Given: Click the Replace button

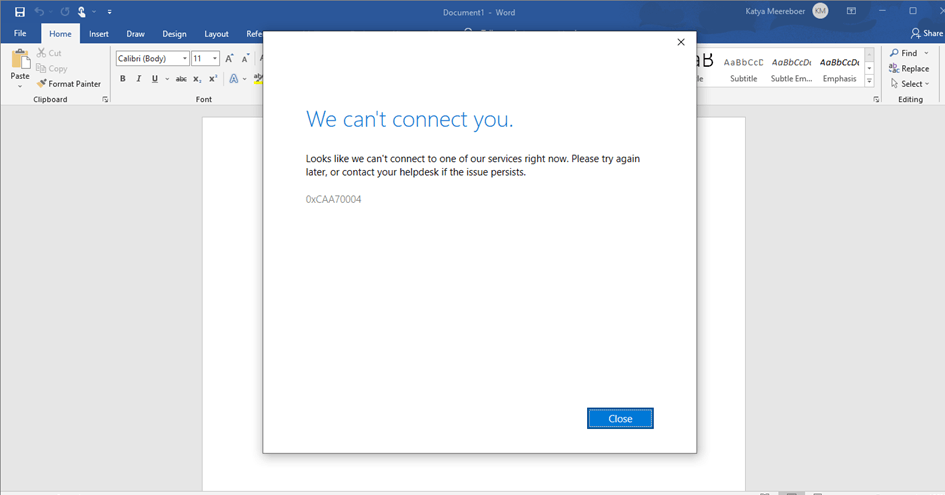Looking at the screenshot, I should (x=909, y=69).
